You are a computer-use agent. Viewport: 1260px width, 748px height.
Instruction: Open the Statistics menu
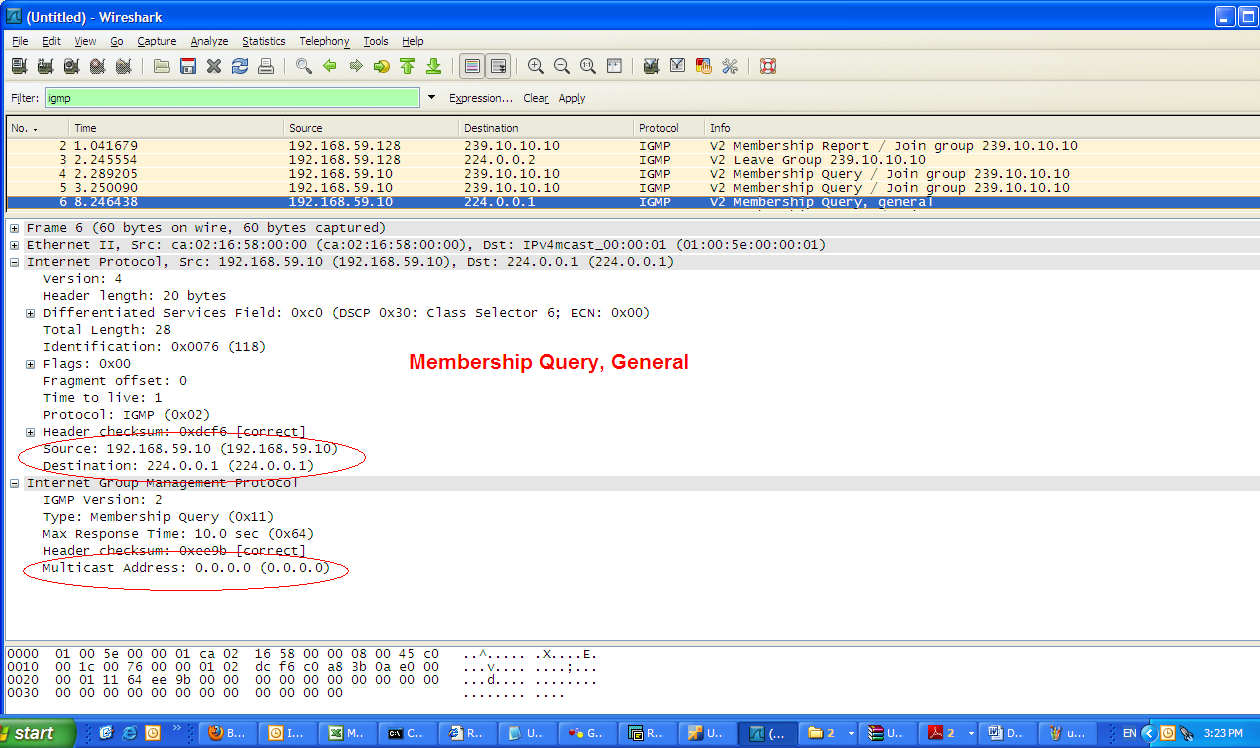pyautogui.click(x=264, y=41)
